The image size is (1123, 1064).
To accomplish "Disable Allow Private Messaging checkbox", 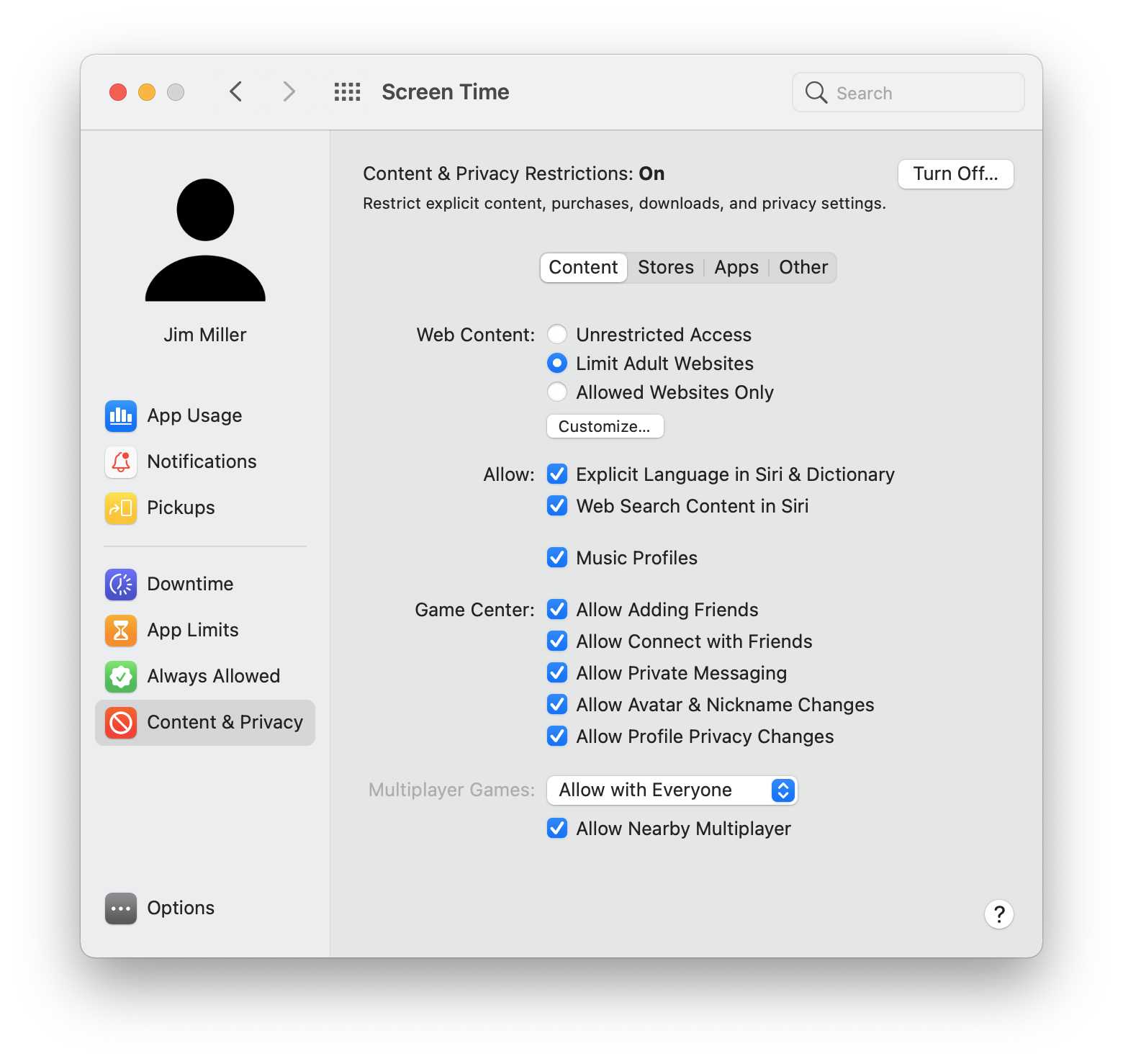I will pos(557,673).
